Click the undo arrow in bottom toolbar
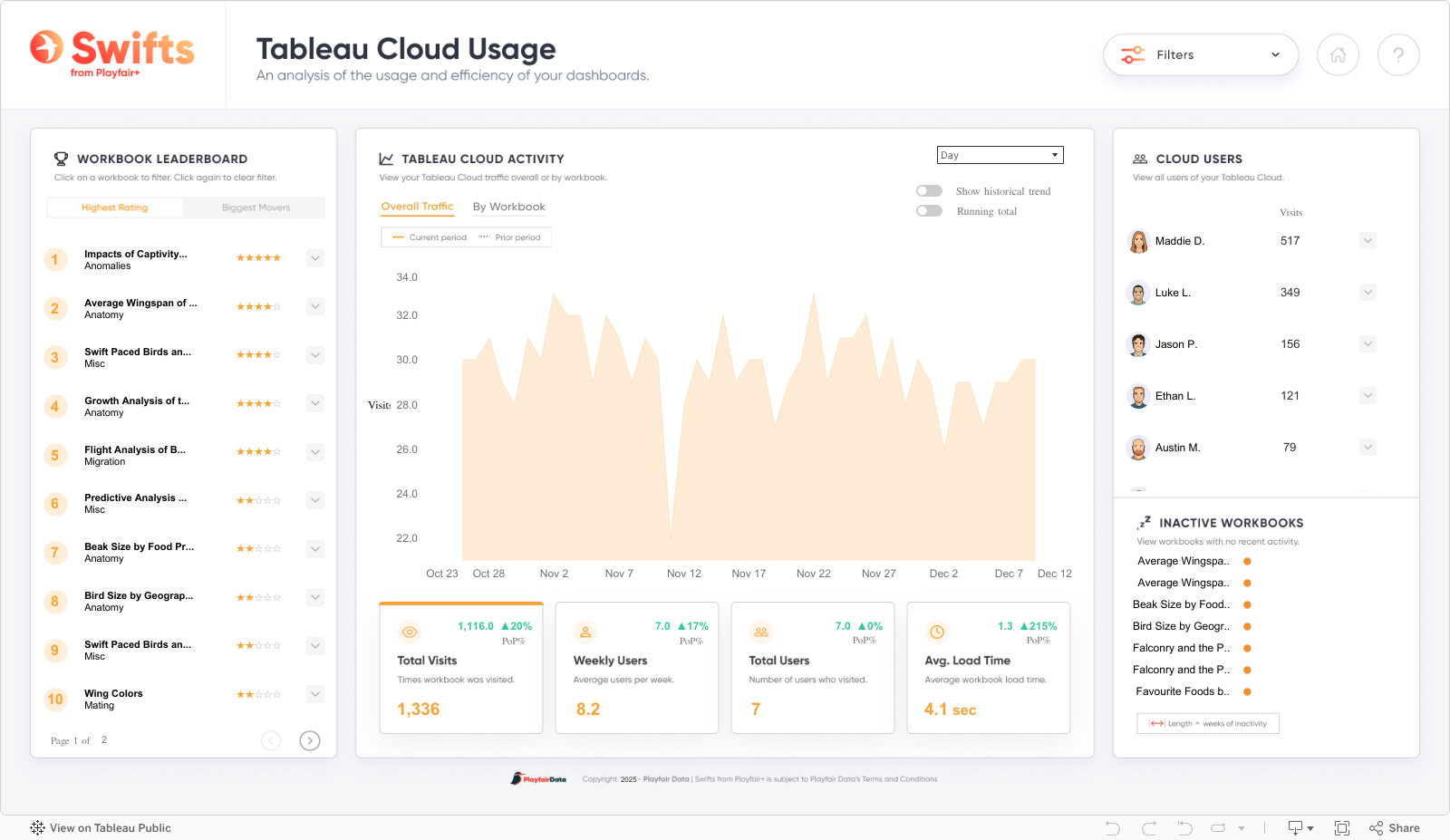This screenshot has height=840, width=1450. (x=1113, y=828)
